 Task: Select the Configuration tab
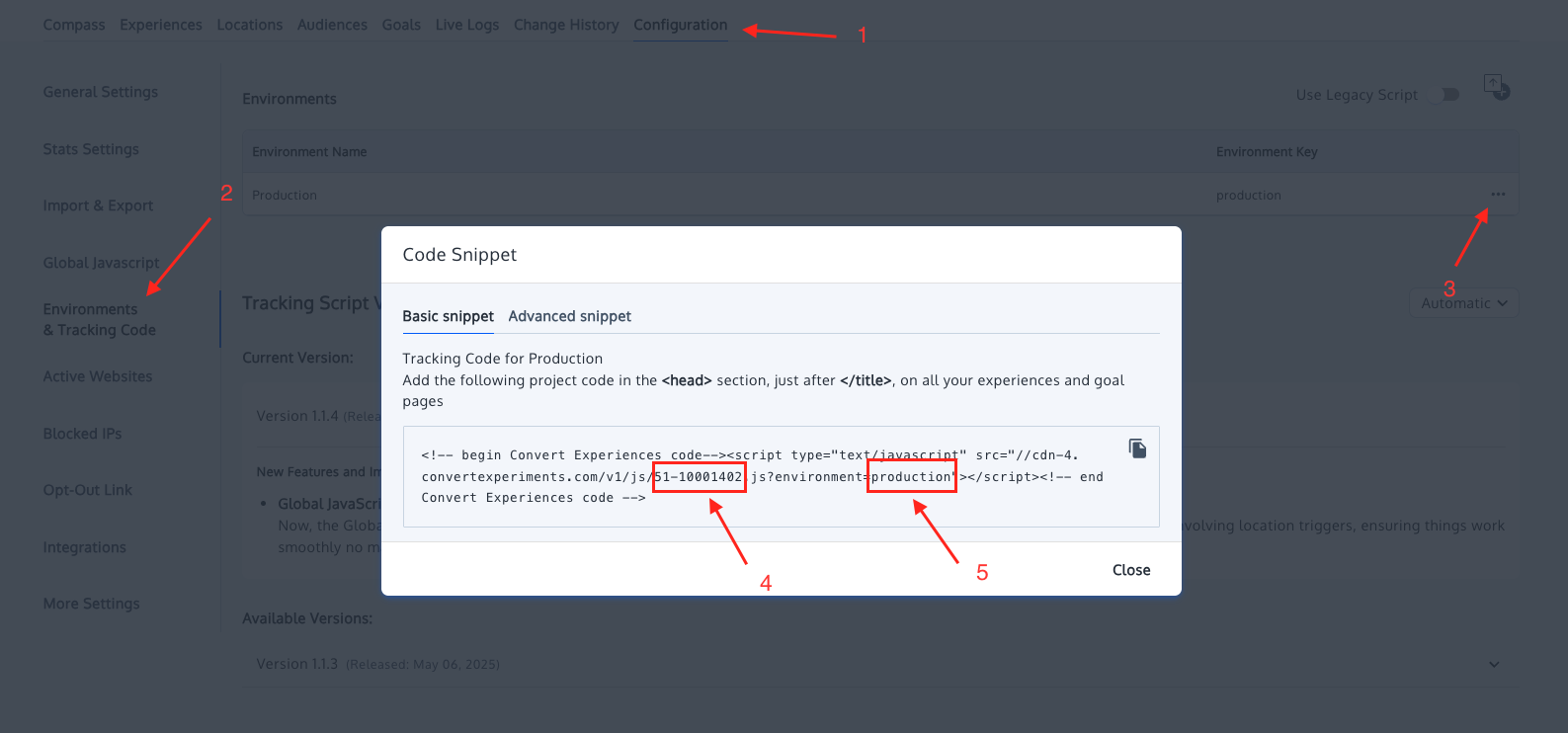pos(681,25)
